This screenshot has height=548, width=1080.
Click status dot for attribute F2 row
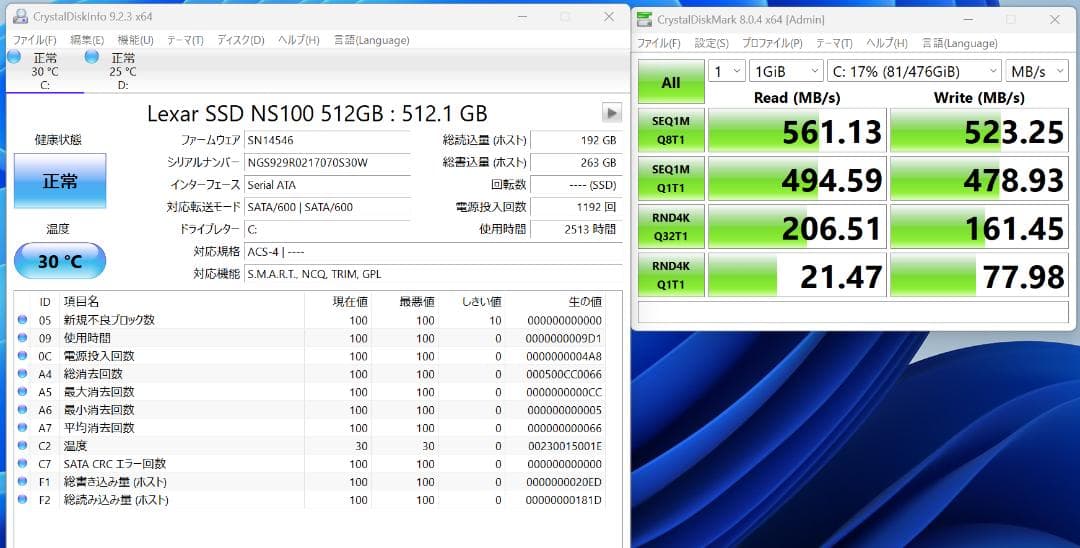pos(23,500)
